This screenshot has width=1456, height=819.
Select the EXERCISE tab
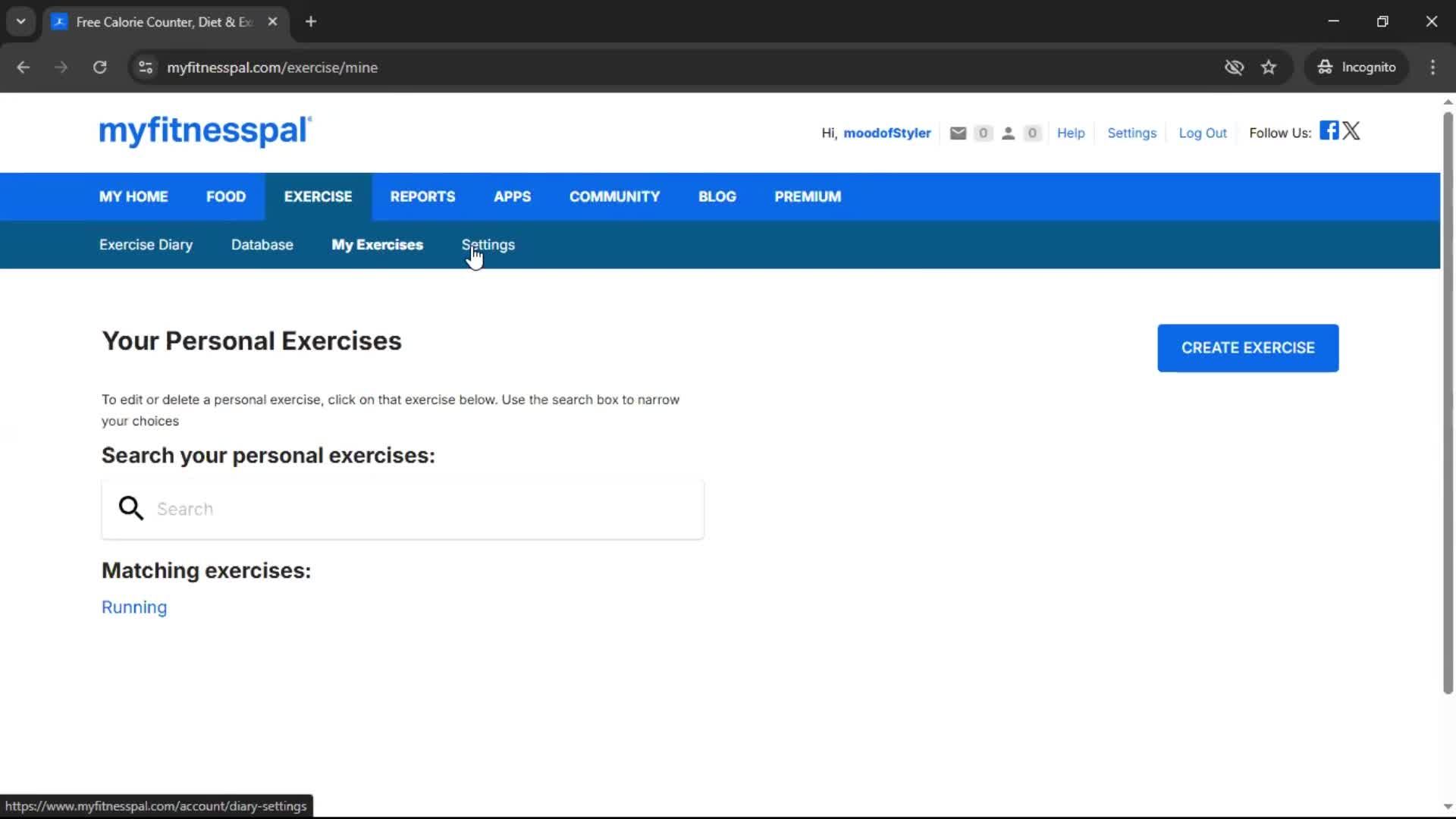click(x=318, y=196)
